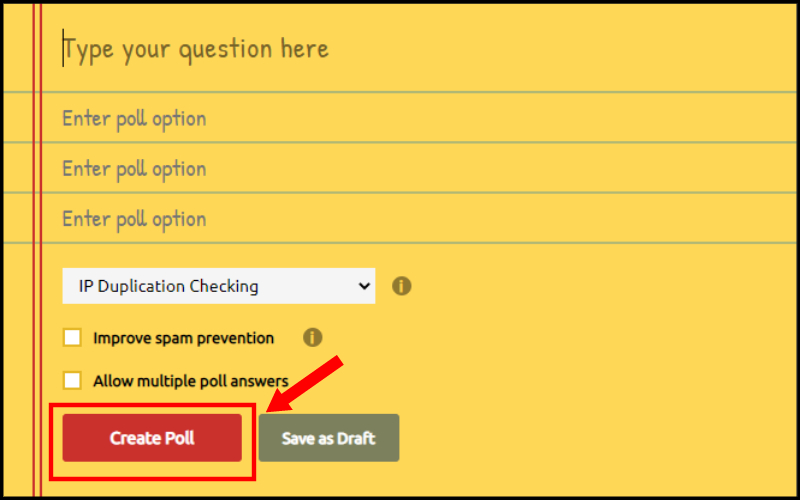Click info icon next to spam prevention
The width and height of the screenshot is (800, 500).
tap(312, 337)
